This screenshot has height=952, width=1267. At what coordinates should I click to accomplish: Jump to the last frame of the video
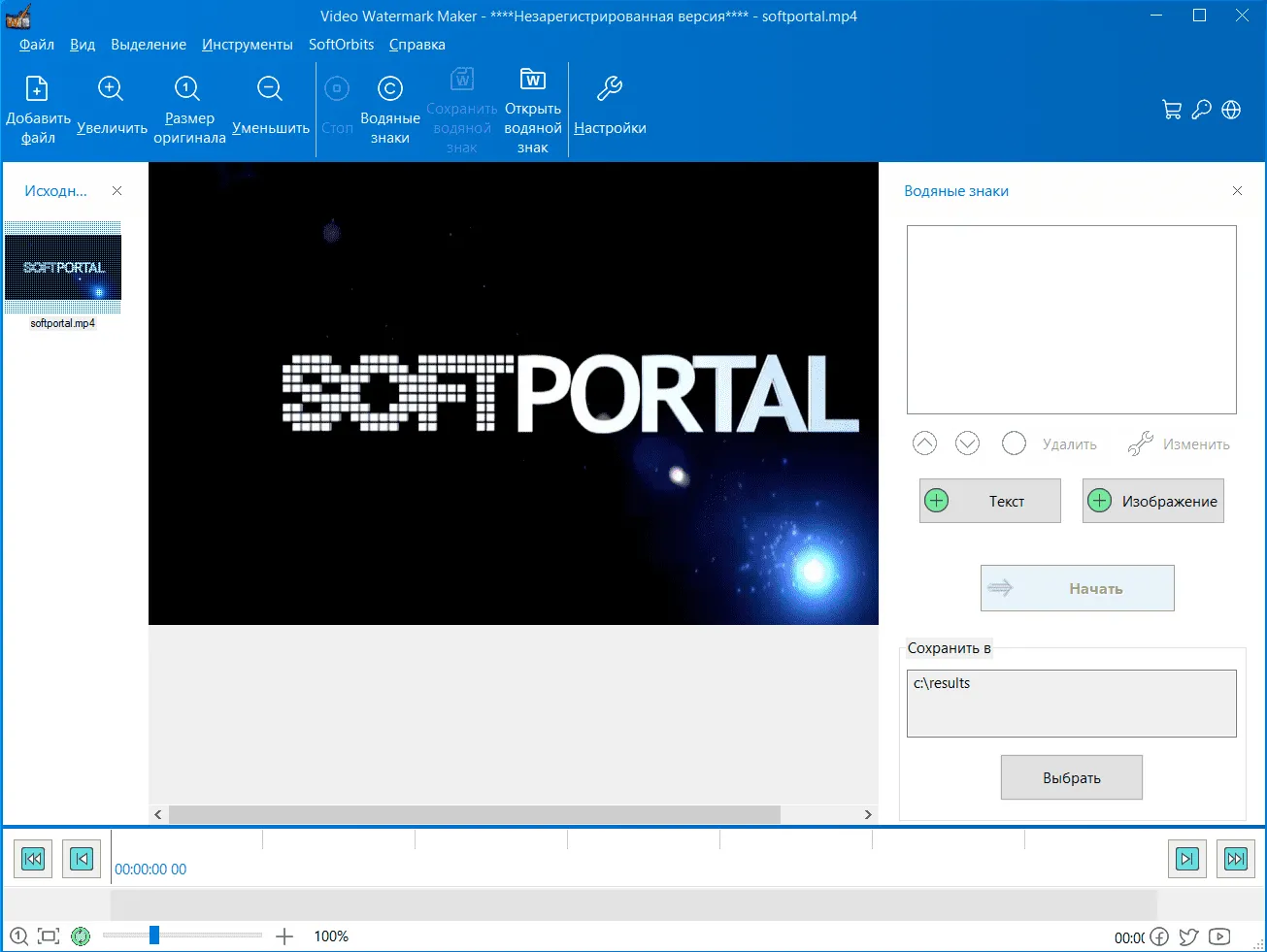click(x=1235, y=858)
